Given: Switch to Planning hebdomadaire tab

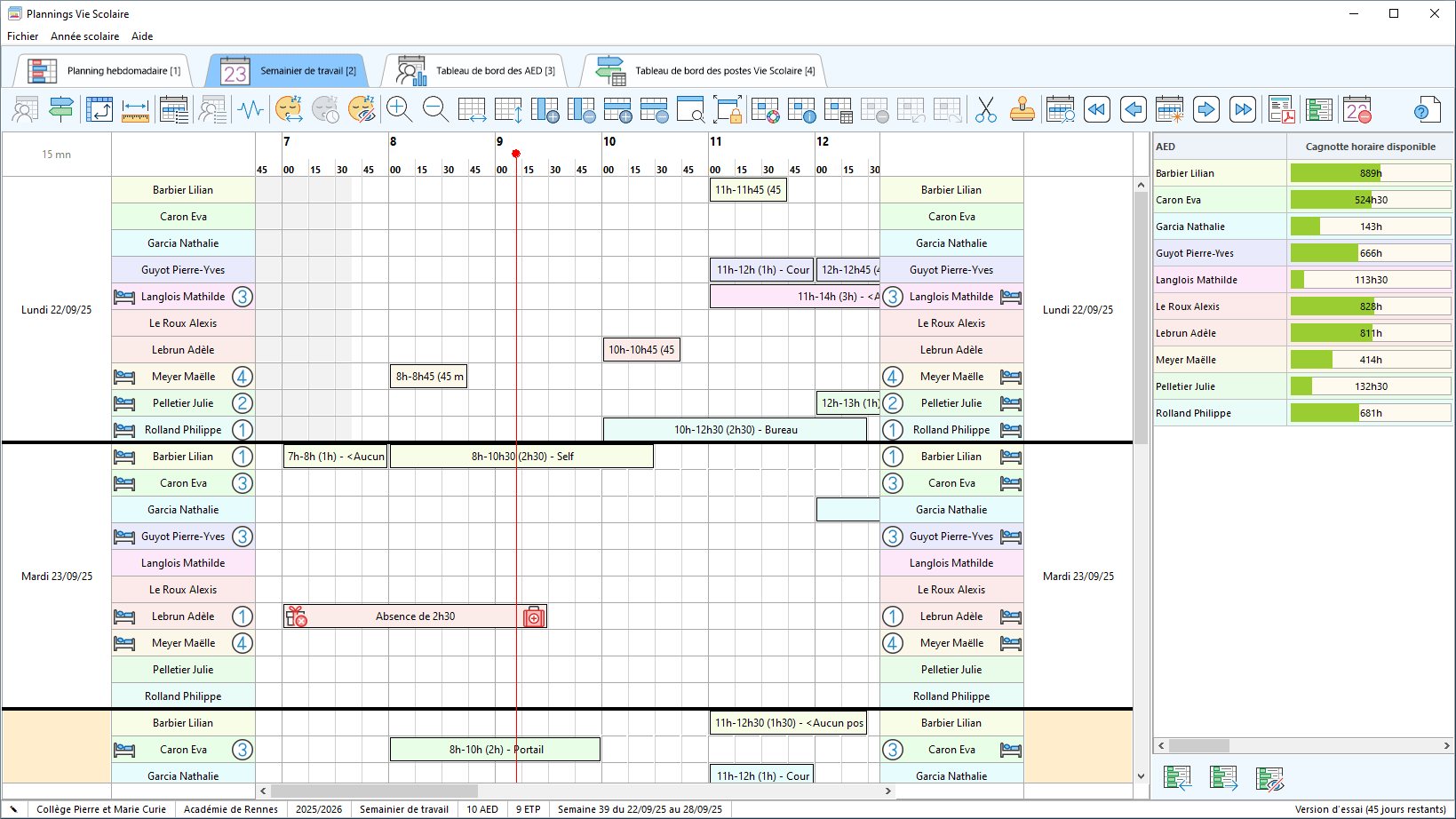Looking at the screenshot, I should [x=104, y=70].
